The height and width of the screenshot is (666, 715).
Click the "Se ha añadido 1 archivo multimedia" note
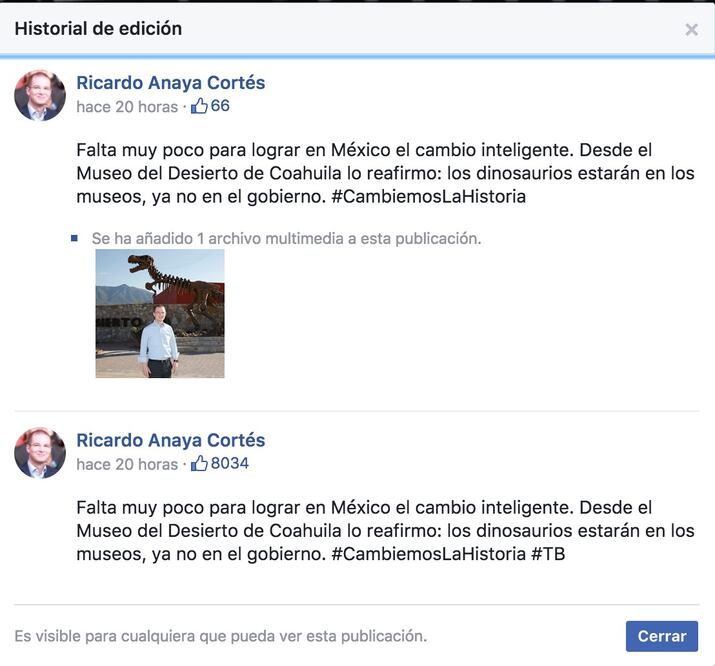286,238
